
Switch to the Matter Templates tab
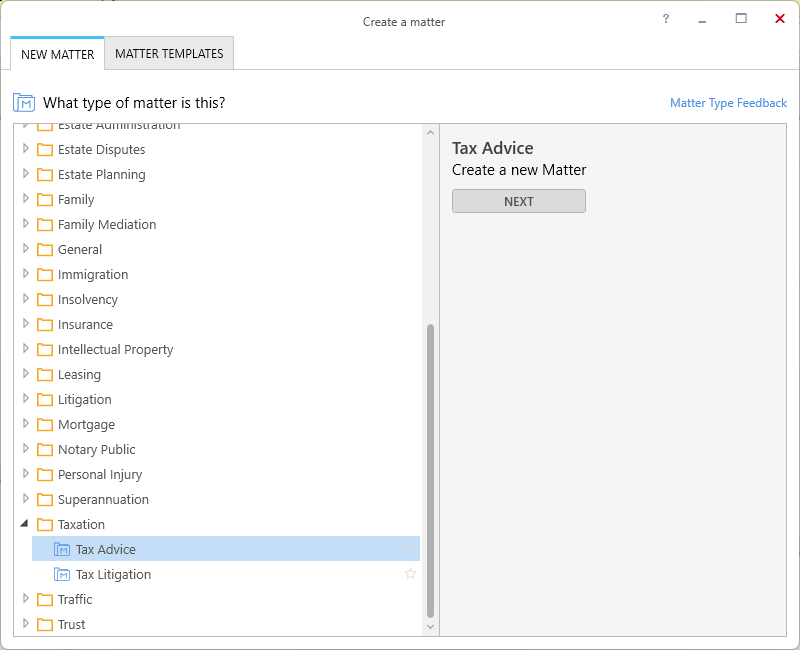169,54
